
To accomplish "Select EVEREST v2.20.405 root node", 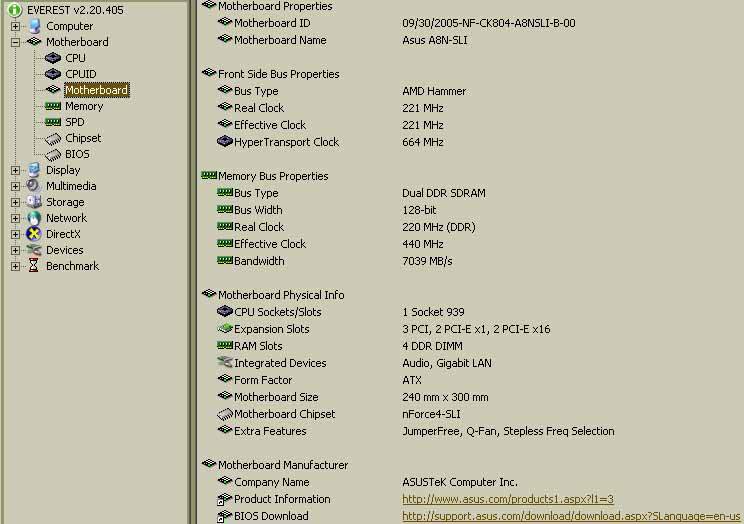I will 75,10.
